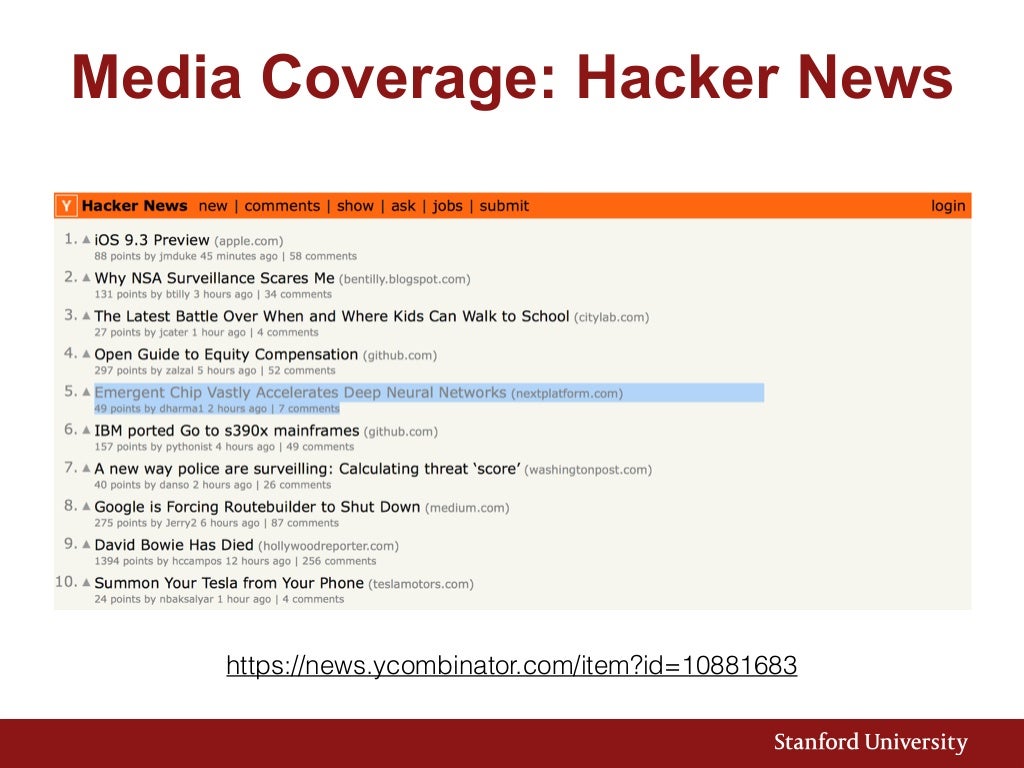Open the submit page
Image resolution: width=1024 pixels, height=768 pixels.
[x=504, y=206]
